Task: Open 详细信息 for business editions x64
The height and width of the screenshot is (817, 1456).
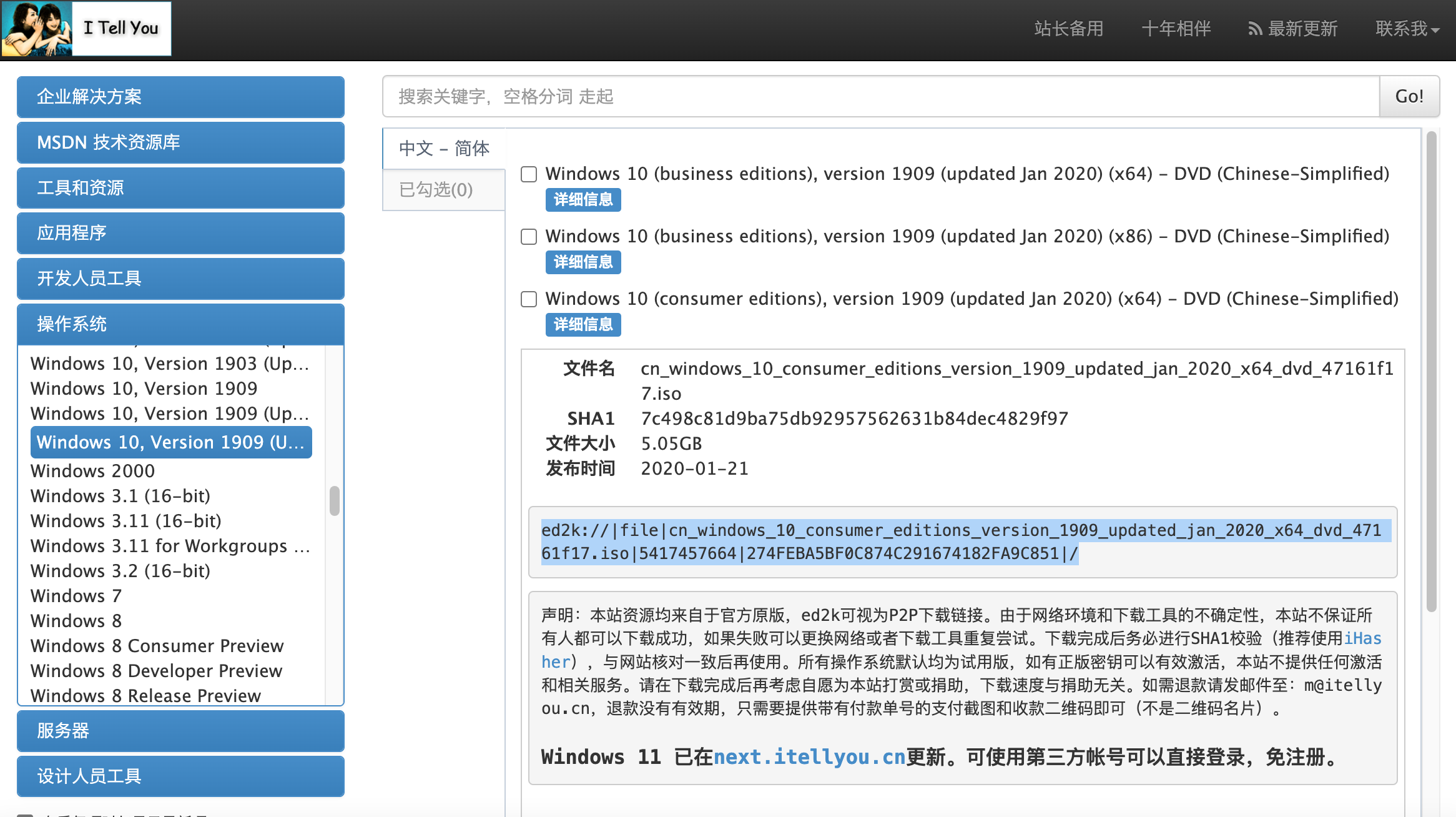Action: (x=583, y=200)
